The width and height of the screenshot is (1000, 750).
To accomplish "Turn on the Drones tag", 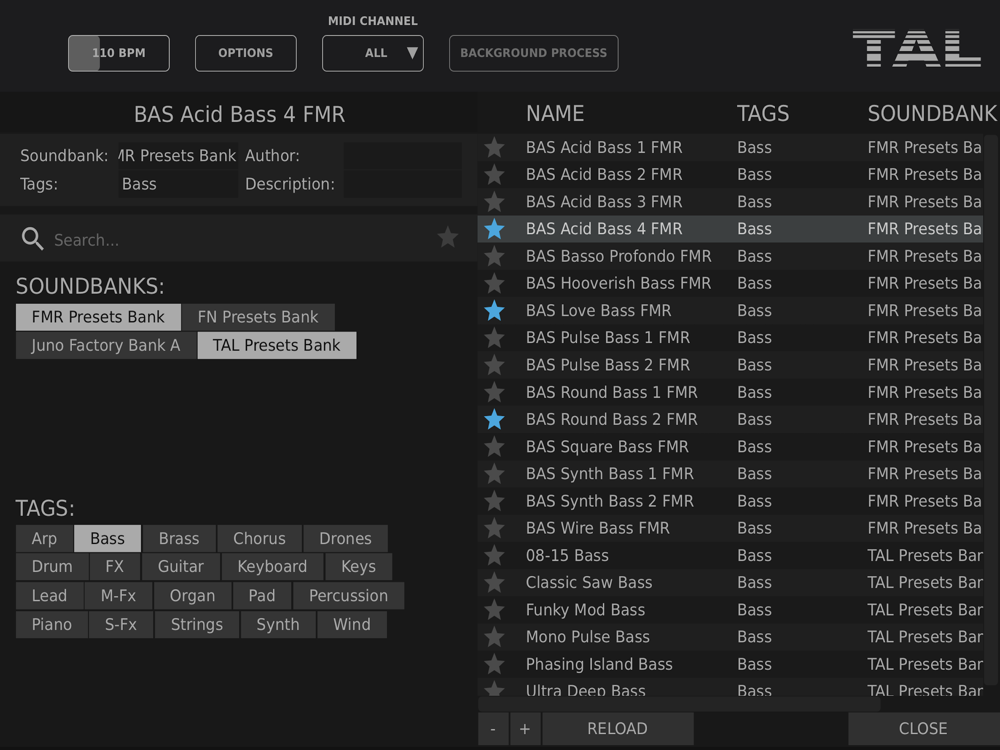I will [x=345, y=538].
